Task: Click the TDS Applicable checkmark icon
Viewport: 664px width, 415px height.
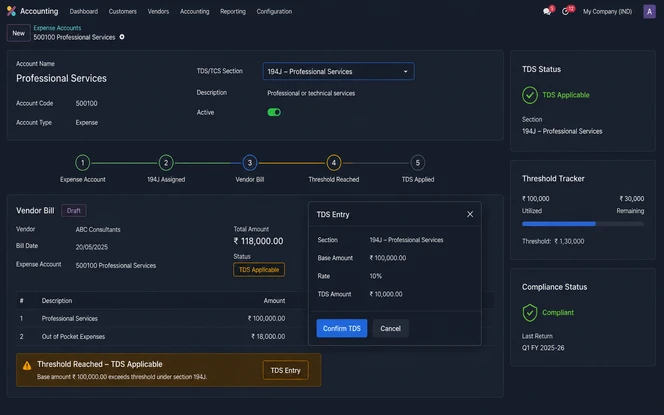Action: [530, 95]
